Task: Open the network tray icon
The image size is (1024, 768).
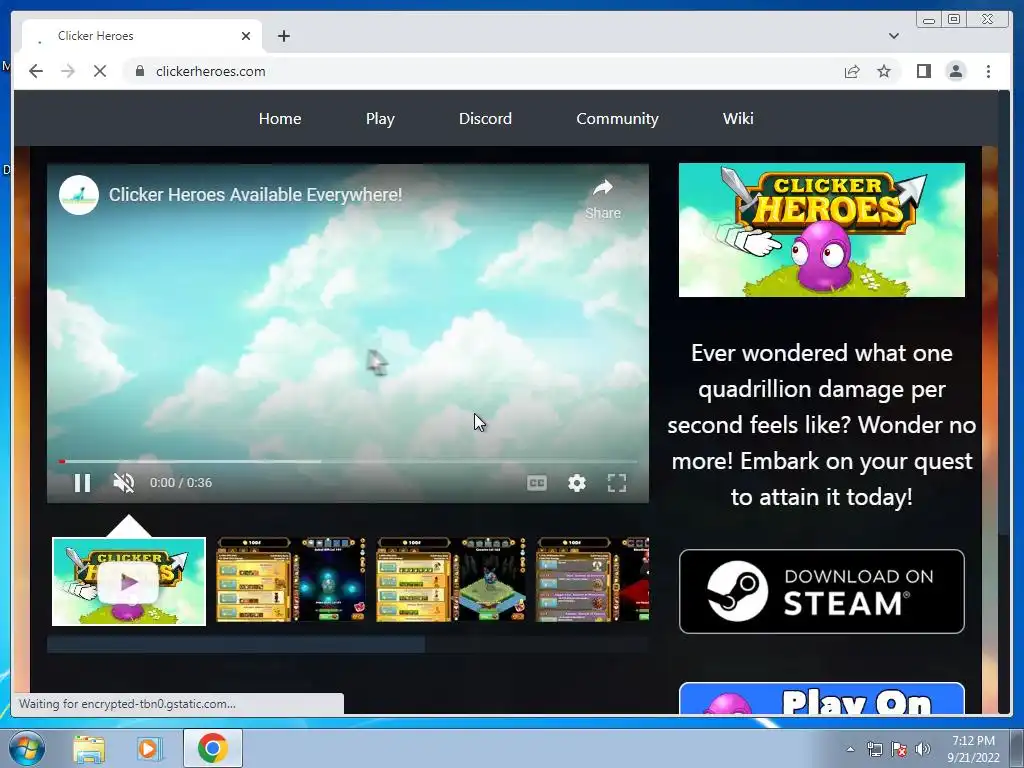Action: click(x=874, y=749)
